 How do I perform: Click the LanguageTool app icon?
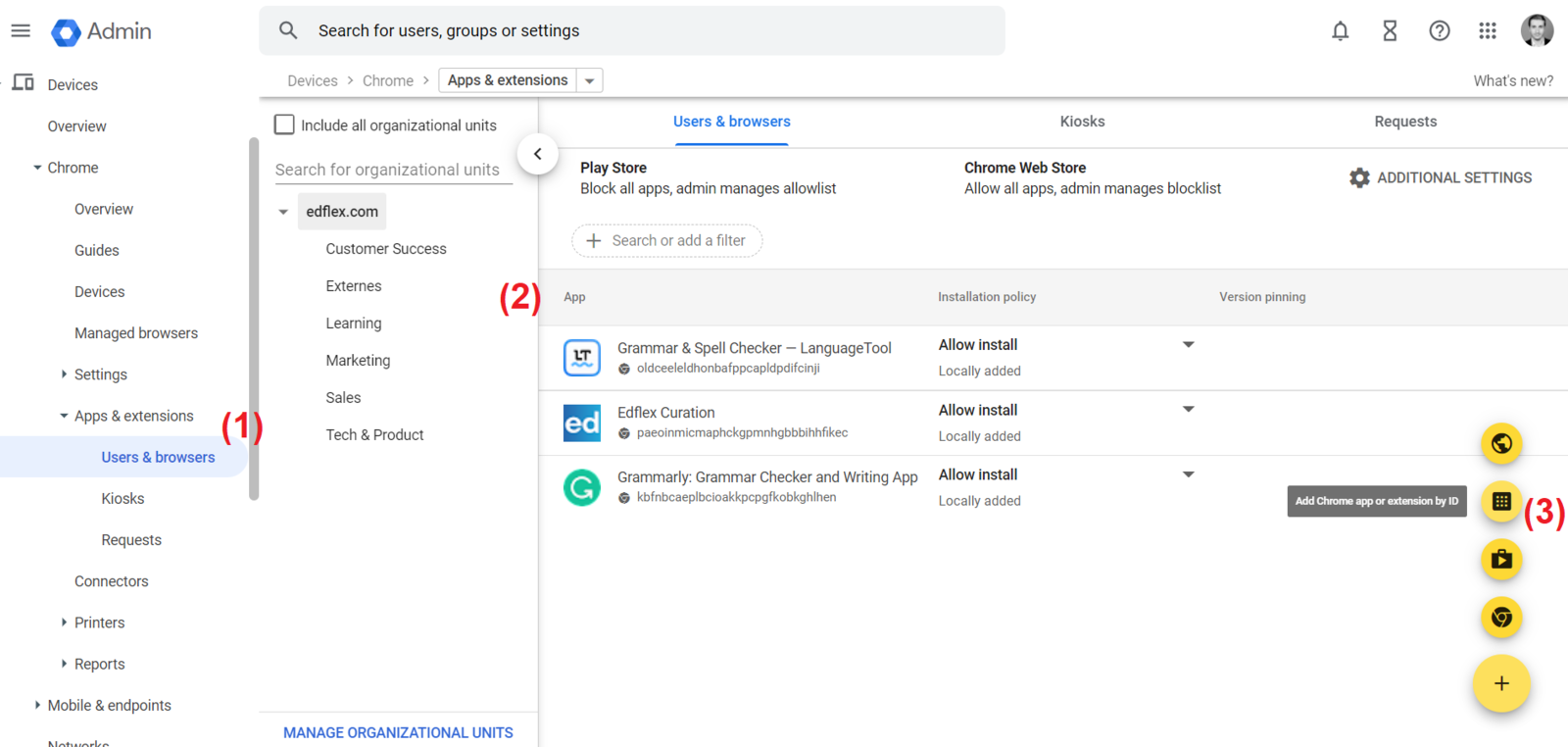point(582,358)
